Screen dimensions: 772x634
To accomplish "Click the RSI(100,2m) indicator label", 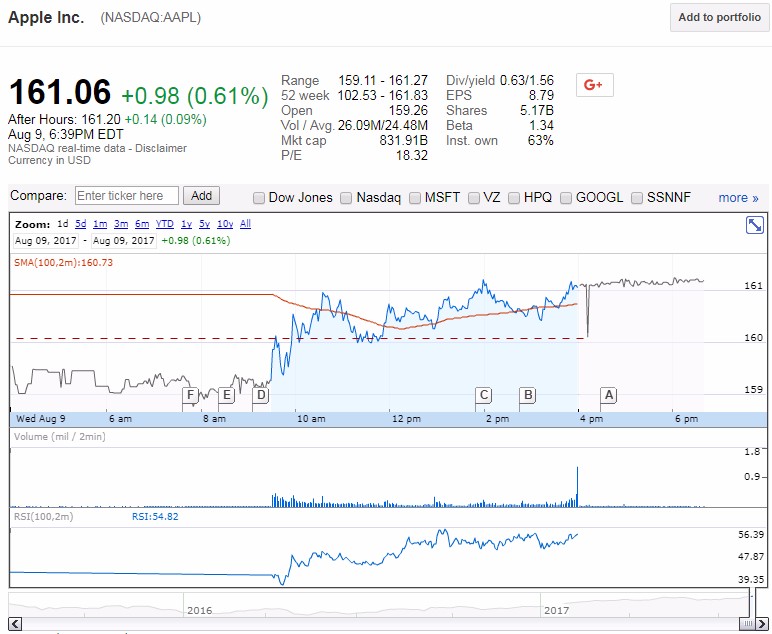I will click(x=43, y=516).
